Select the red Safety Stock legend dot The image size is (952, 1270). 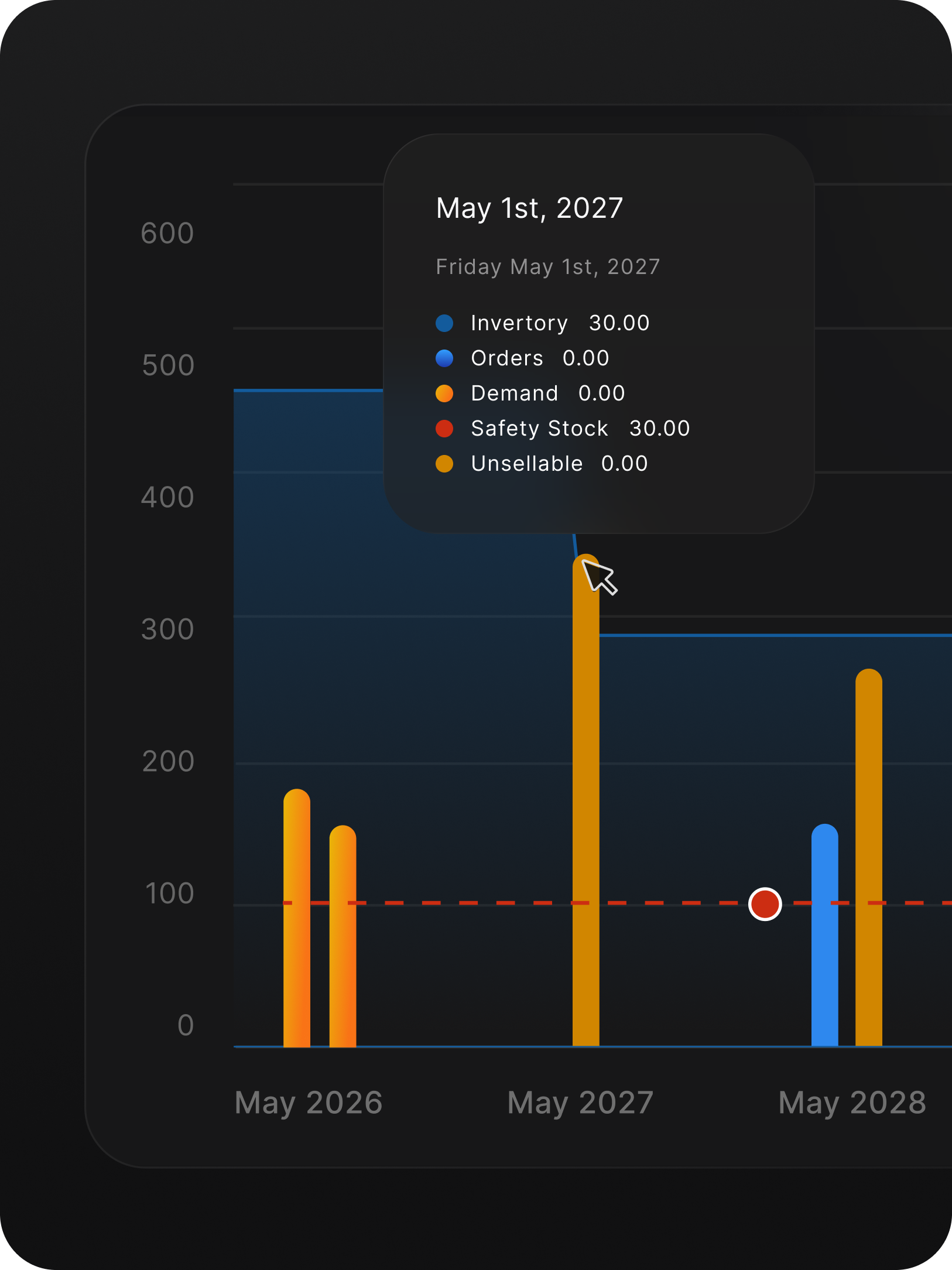click(x=444, y=429)
